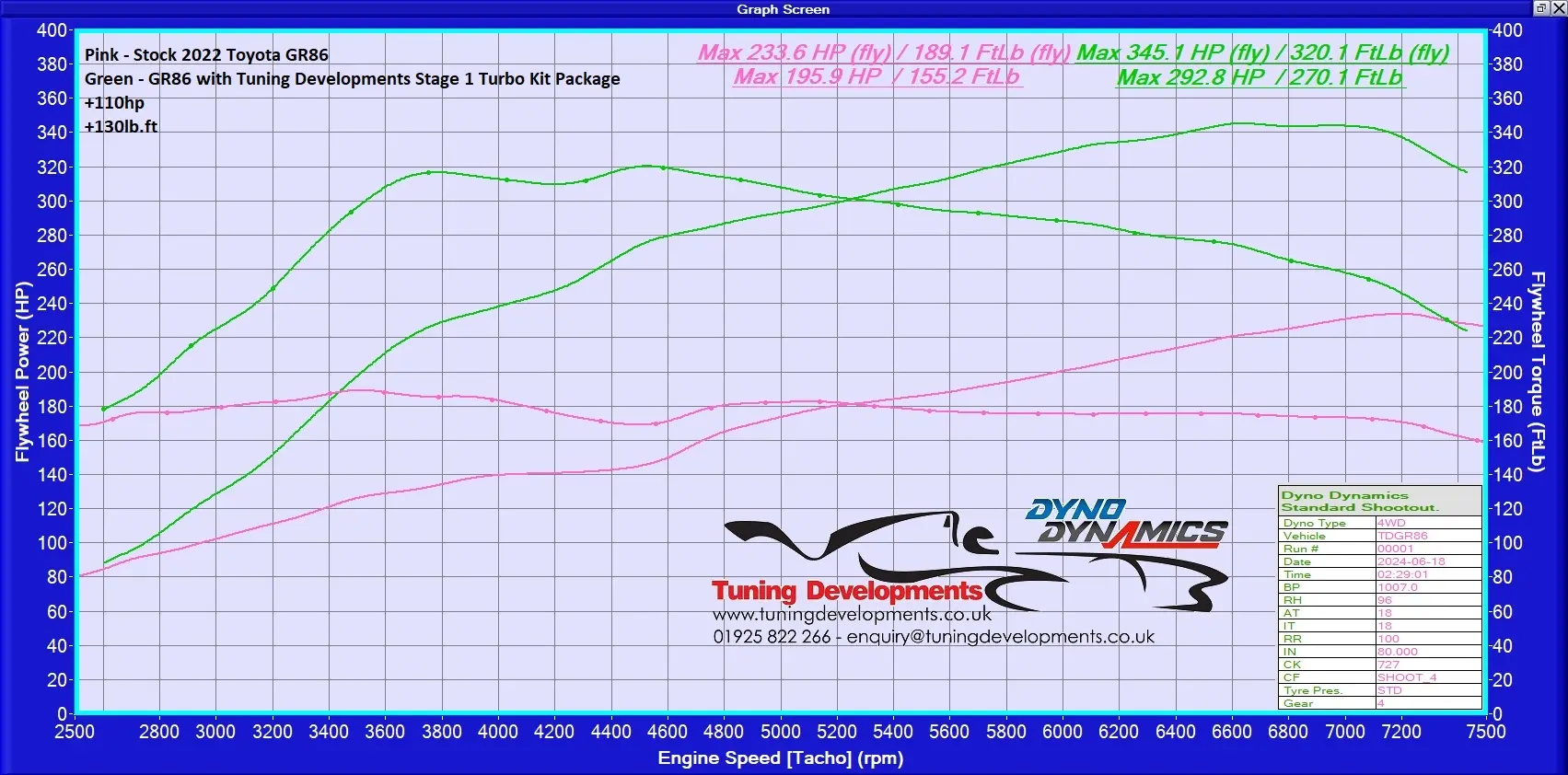This screenshot has height=775, width=1568.
Task: Click the 4000 rpm tick label
Action: tap(498, 732)
